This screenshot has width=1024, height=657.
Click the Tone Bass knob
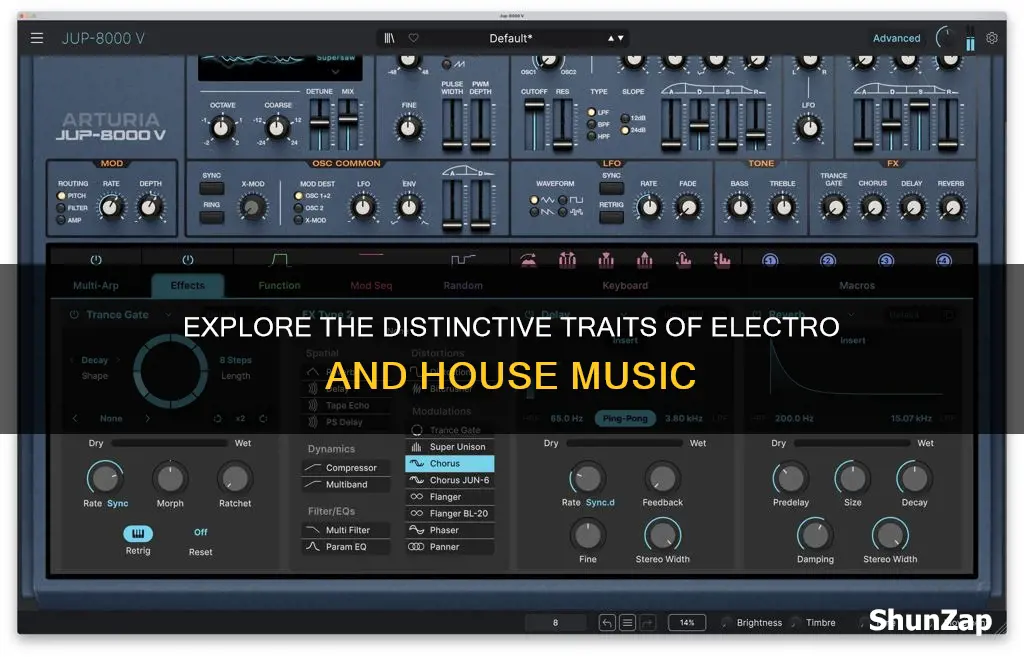click(739, 208)
